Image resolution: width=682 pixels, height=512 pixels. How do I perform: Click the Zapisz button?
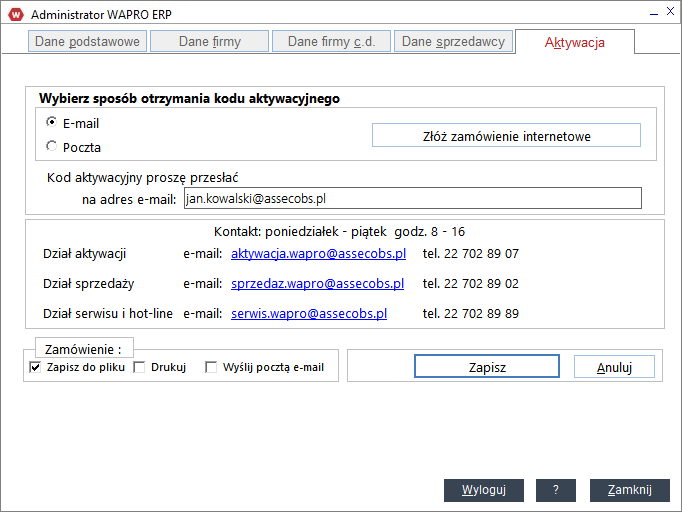487,366
